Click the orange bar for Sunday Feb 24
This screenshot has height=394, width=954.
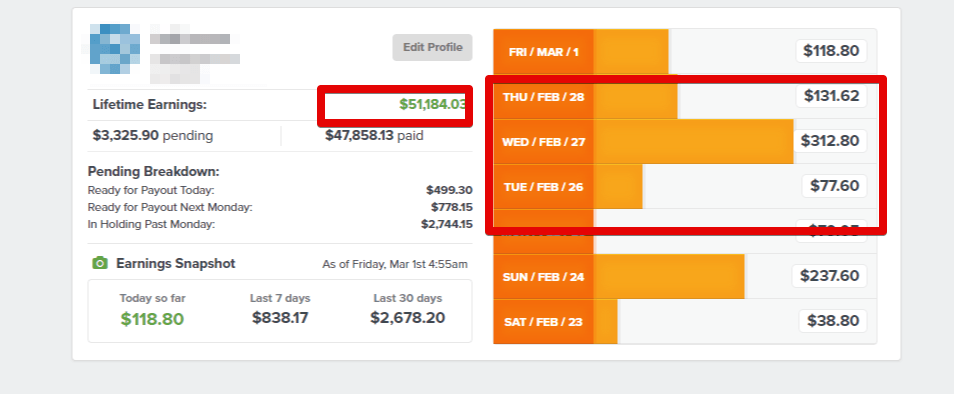point(669,277)
